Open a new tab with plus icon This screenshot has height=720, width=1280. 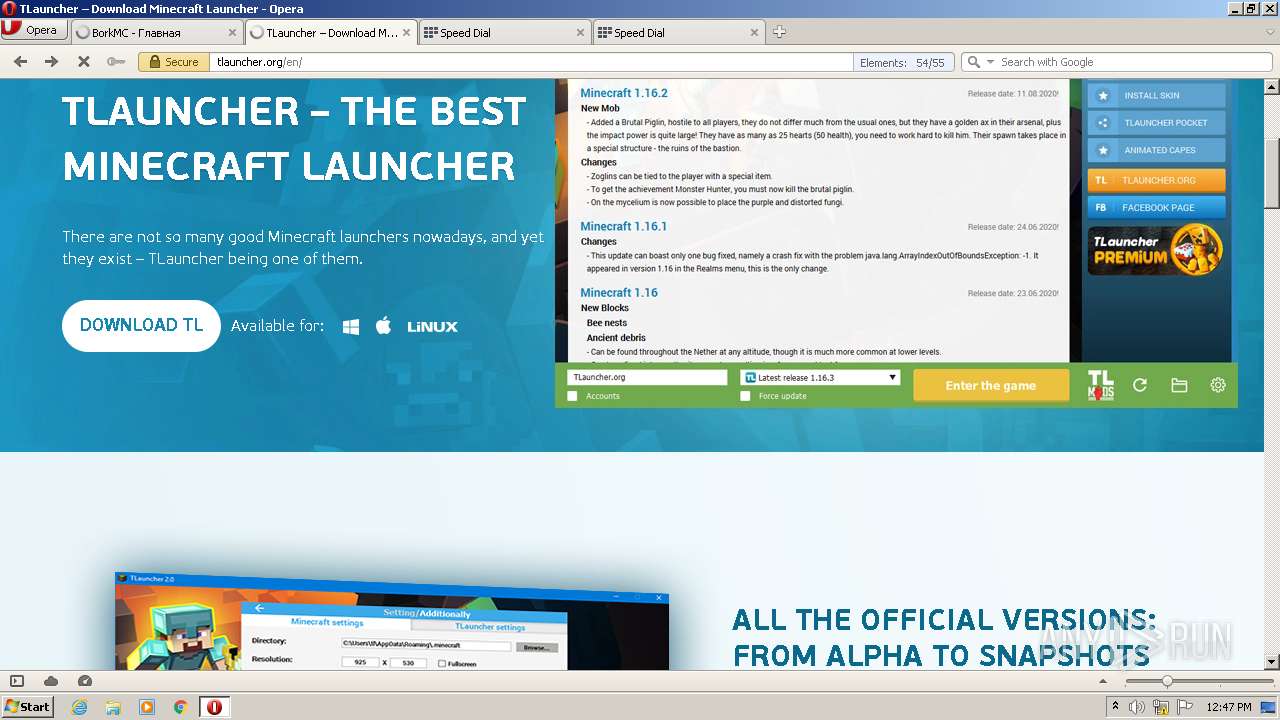tap(779, 32)
